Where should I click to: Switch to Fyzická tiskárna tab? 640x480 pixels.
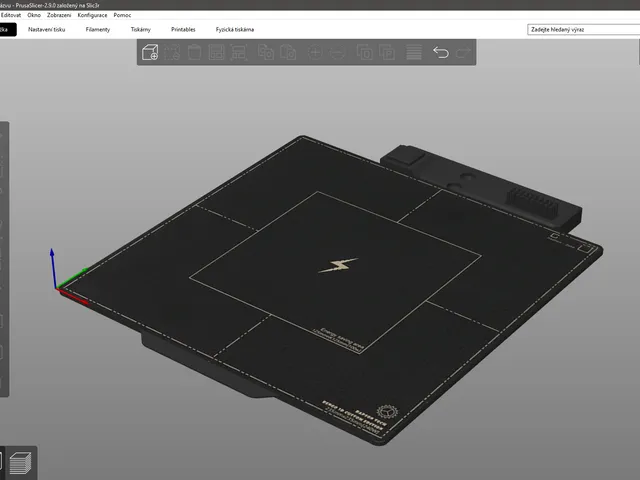click(x=235, y=29)
